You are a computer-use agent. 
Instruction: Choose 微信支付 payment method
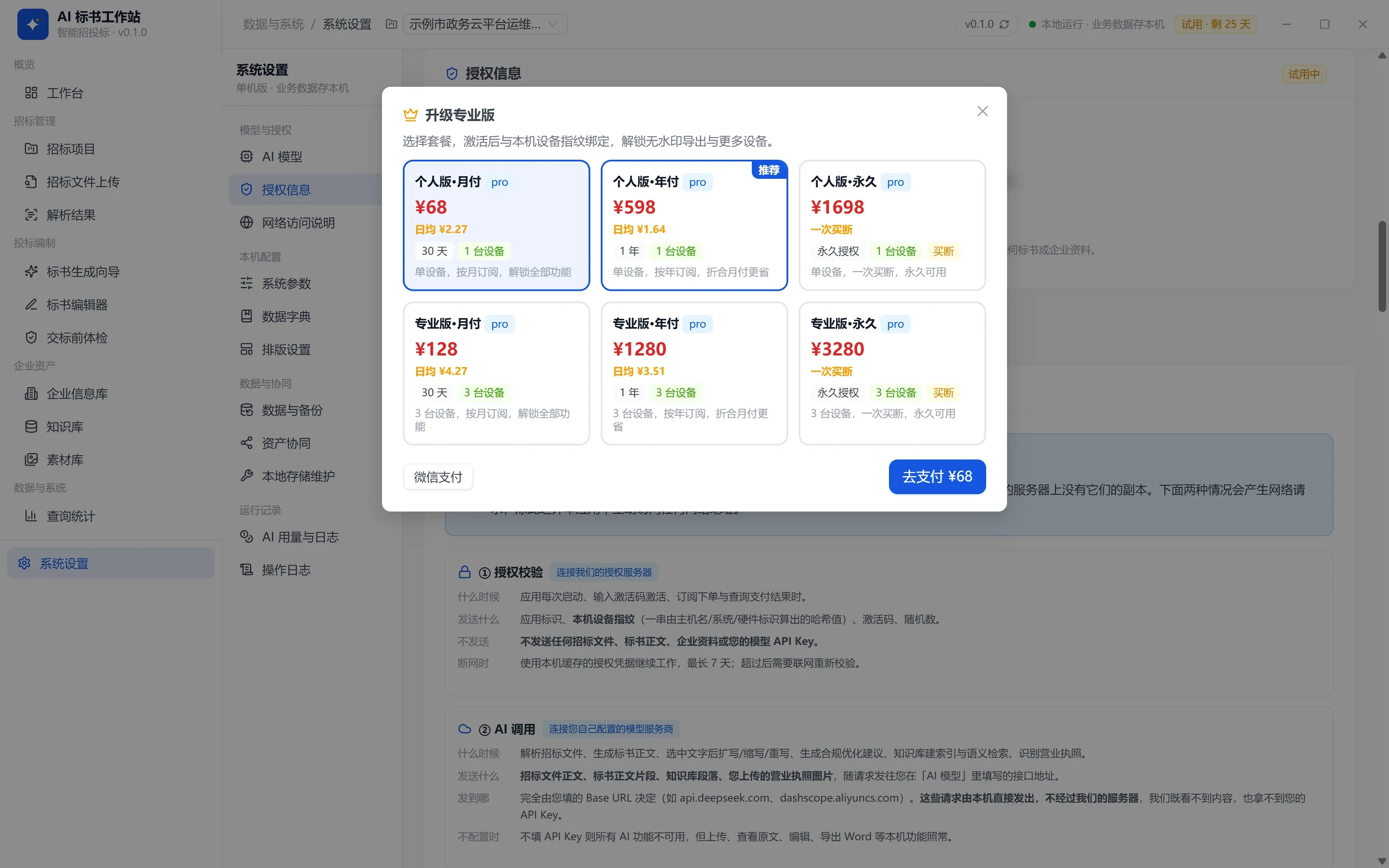(438, 477)
